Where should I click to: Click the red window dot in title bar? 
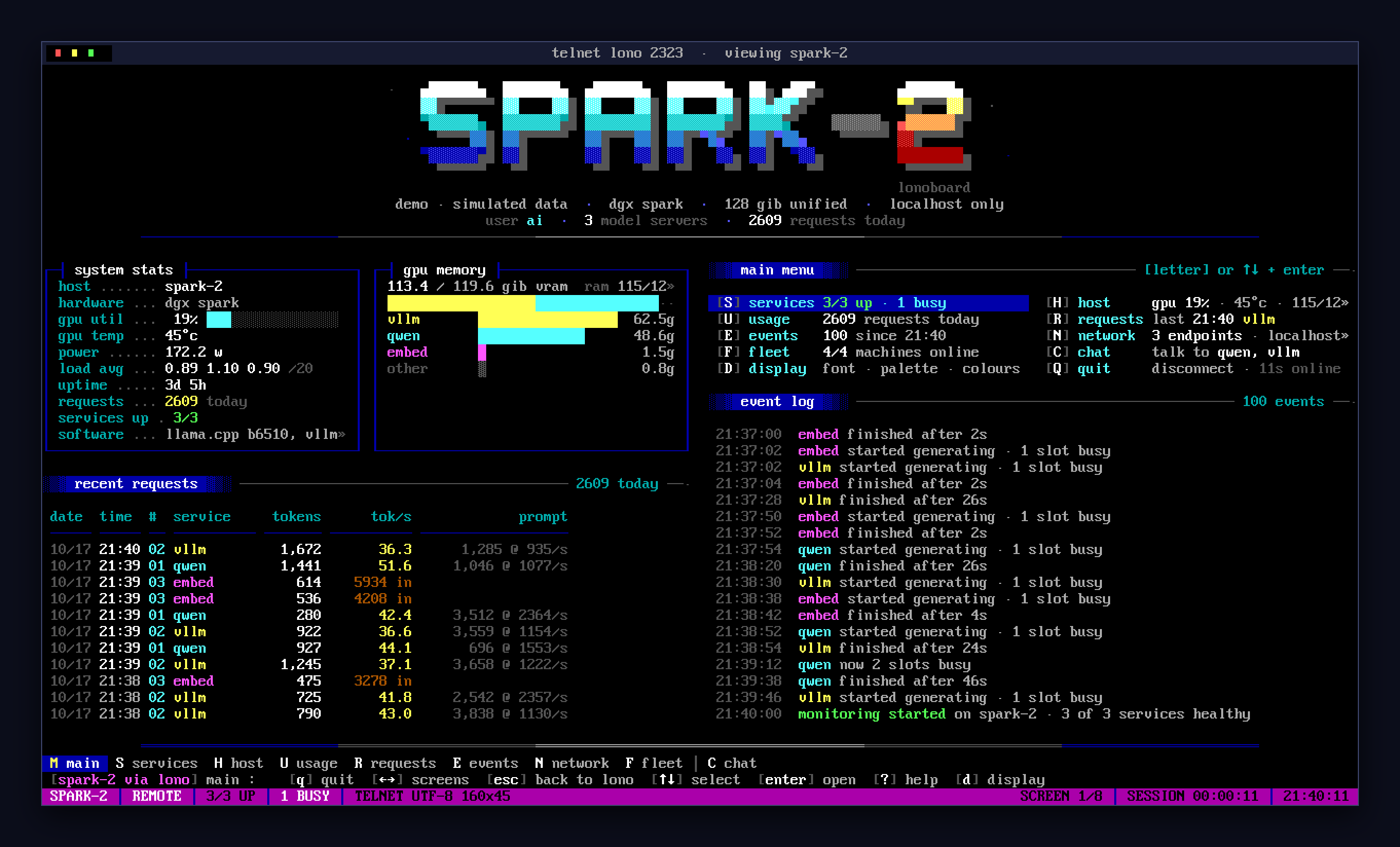click(x=58, y=53)
